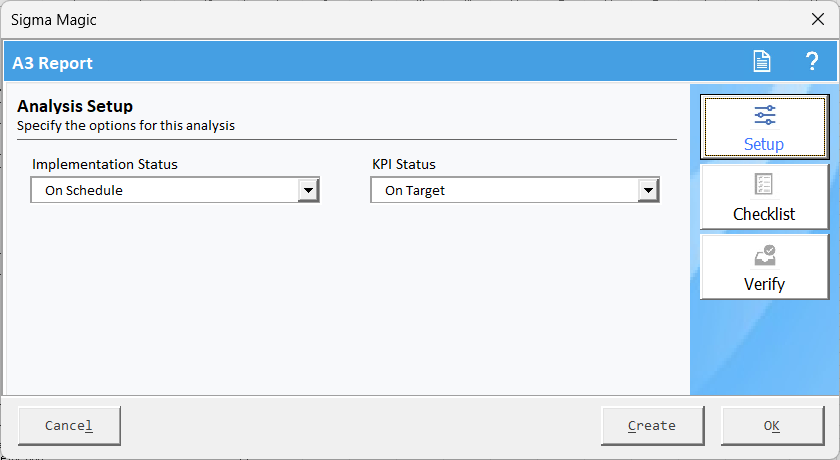Expand the KPI Status dropdown arrow

649,190
